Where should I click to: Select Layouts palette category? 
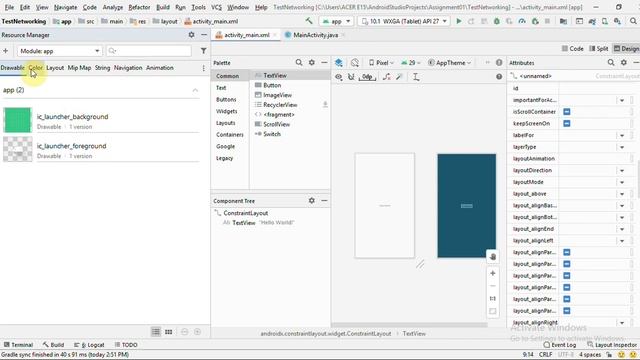[226, 123]
